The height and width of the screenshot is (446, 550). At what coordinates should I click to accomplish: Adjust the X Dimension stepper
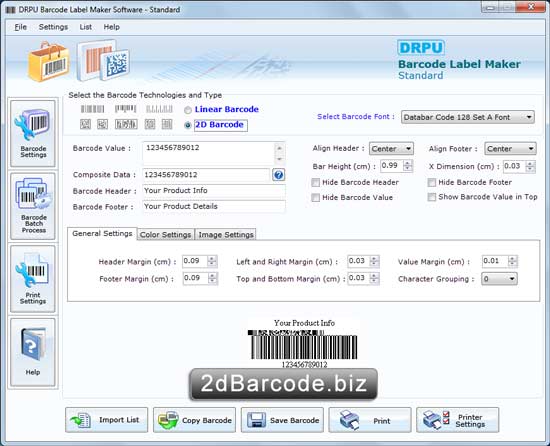click(530, 166)
